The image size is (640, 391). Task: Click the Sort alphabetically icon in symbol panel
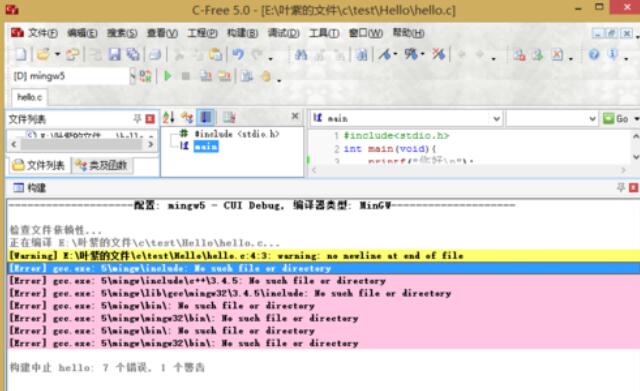169,118
